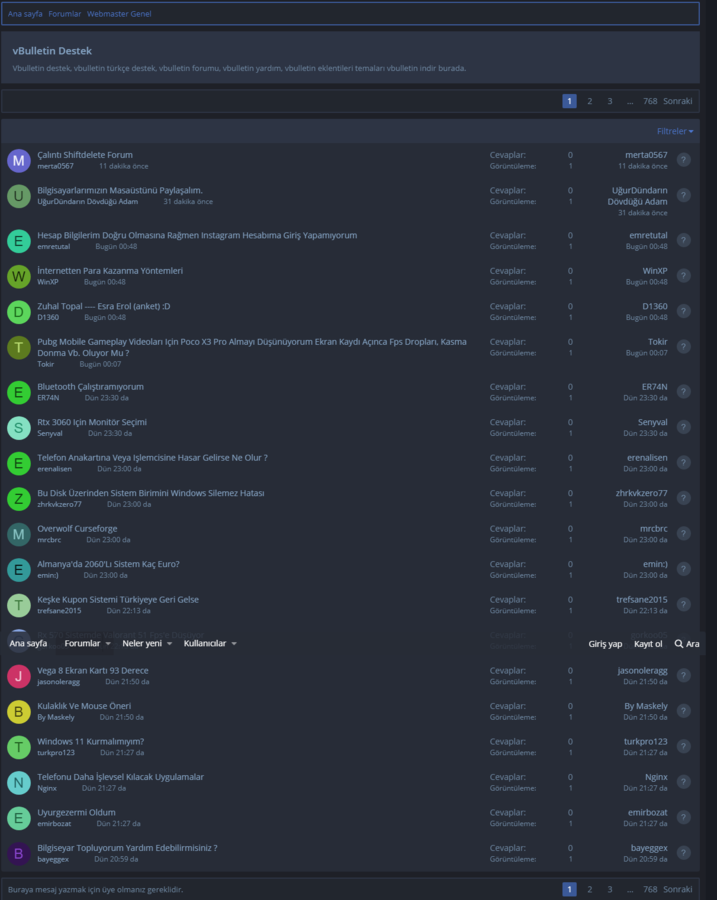Click question-mark icon on Overwolf Curseforge row

(683, 534)
